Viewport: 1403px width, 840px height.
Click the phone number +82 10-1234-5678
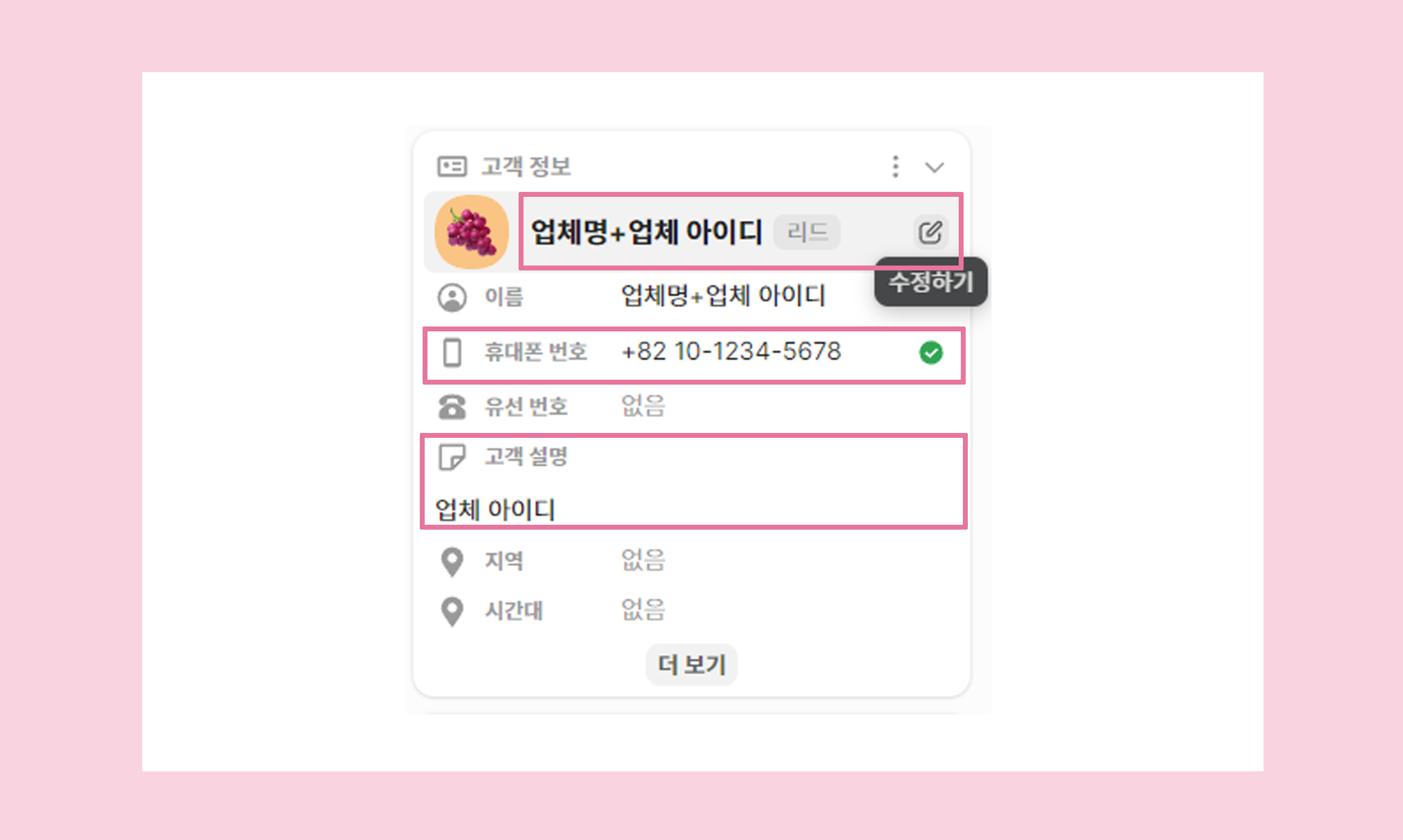coord(731,352)
